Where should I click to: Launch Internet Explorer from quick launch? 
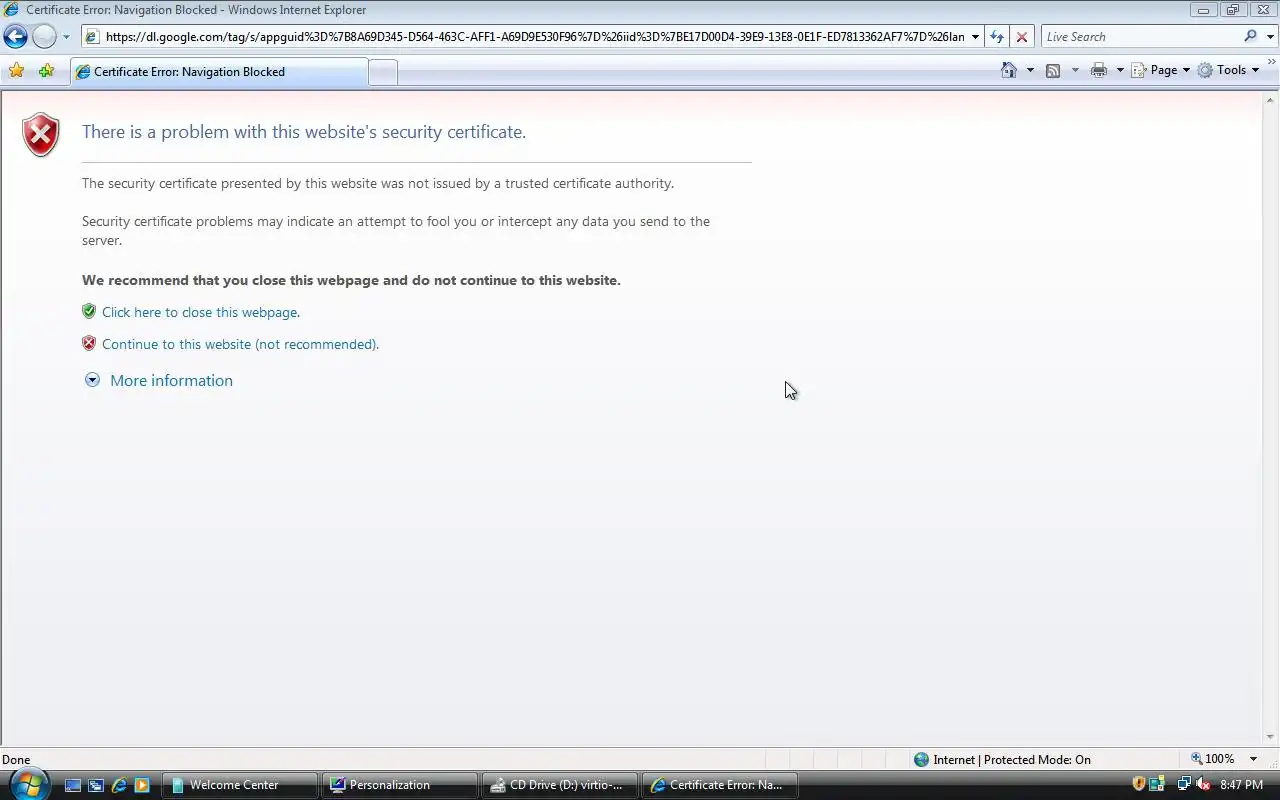(x=119, y=785)
